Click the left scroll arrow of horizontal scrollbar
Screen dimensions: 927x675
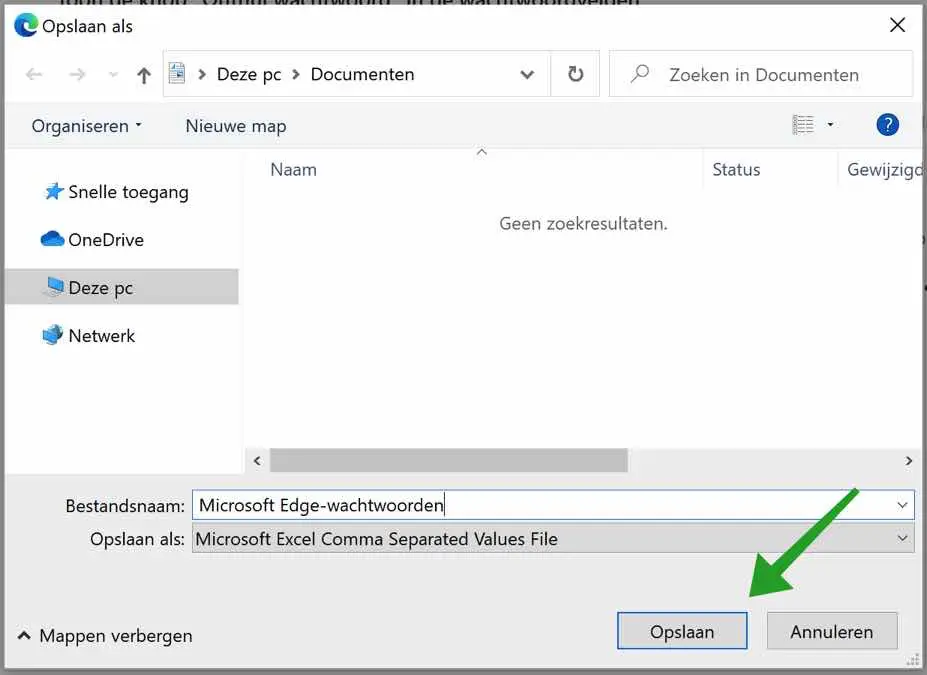point(257,460)
